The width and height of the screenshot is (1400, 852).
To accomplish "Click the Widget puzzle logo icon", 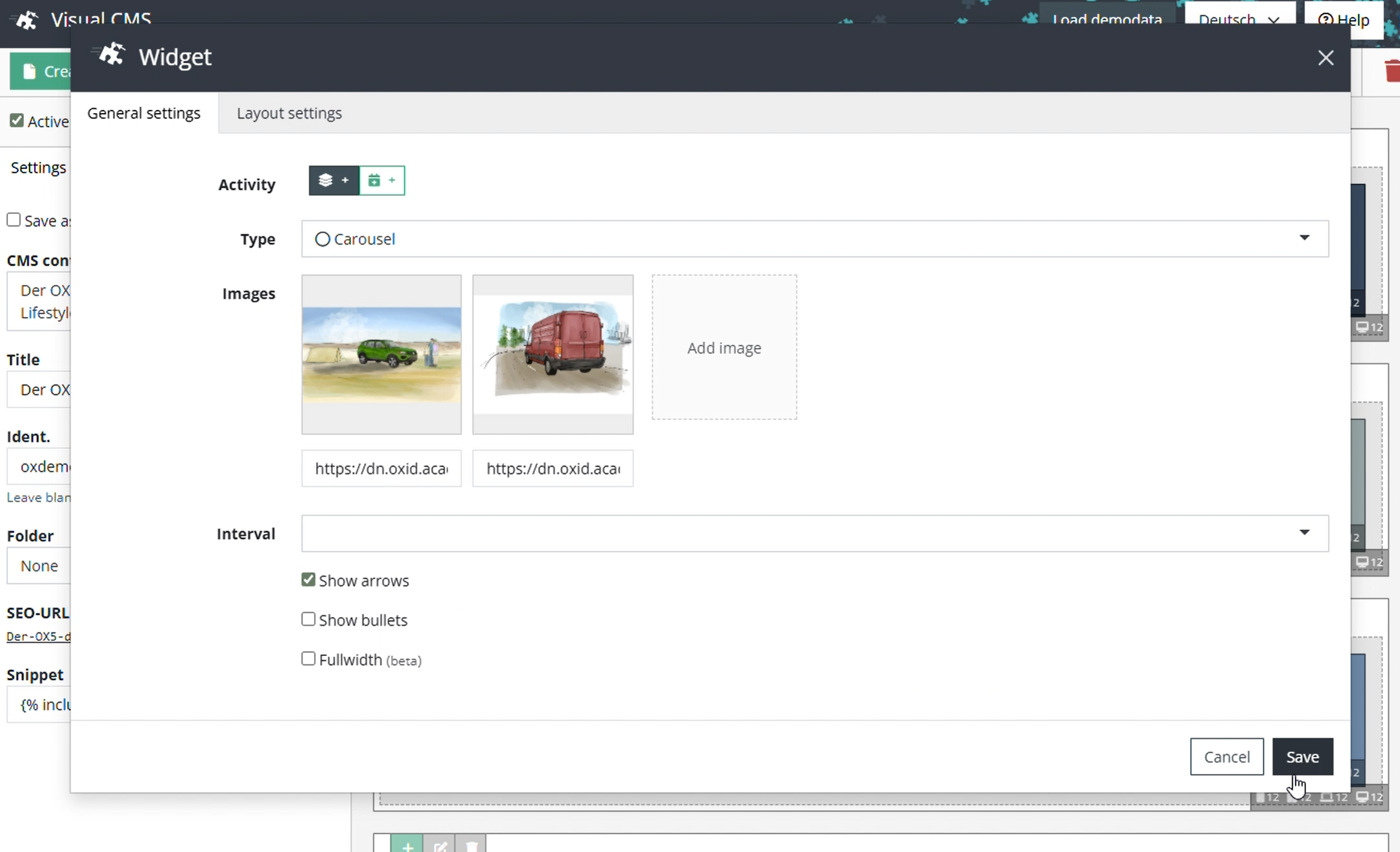I will (111, 55).
